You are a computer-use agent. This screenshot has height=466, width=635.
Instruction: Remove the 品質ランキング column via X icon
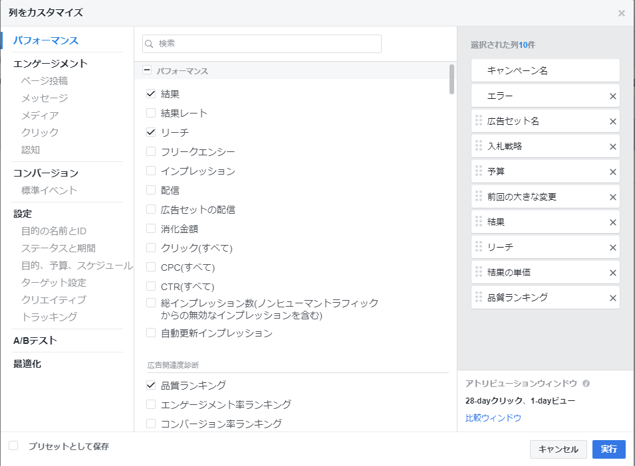pyautogui.click(x=613, y=298)
